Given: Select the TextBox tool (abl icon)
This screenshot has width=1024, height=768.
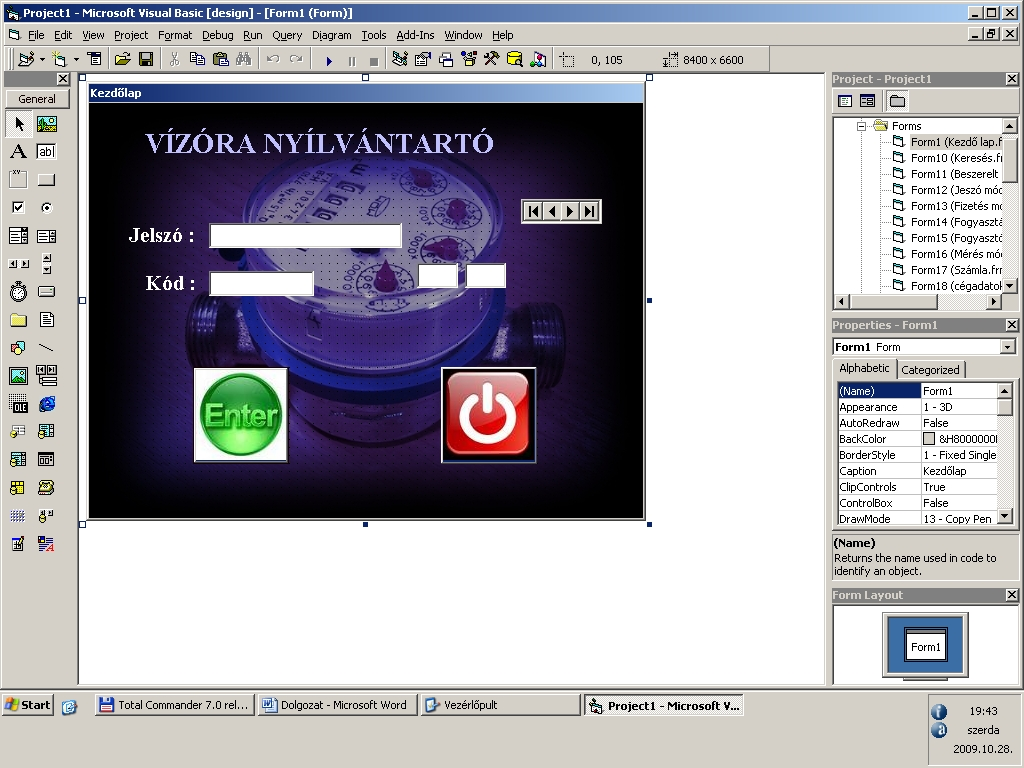Looking at the screenshot, I should 46,152.
